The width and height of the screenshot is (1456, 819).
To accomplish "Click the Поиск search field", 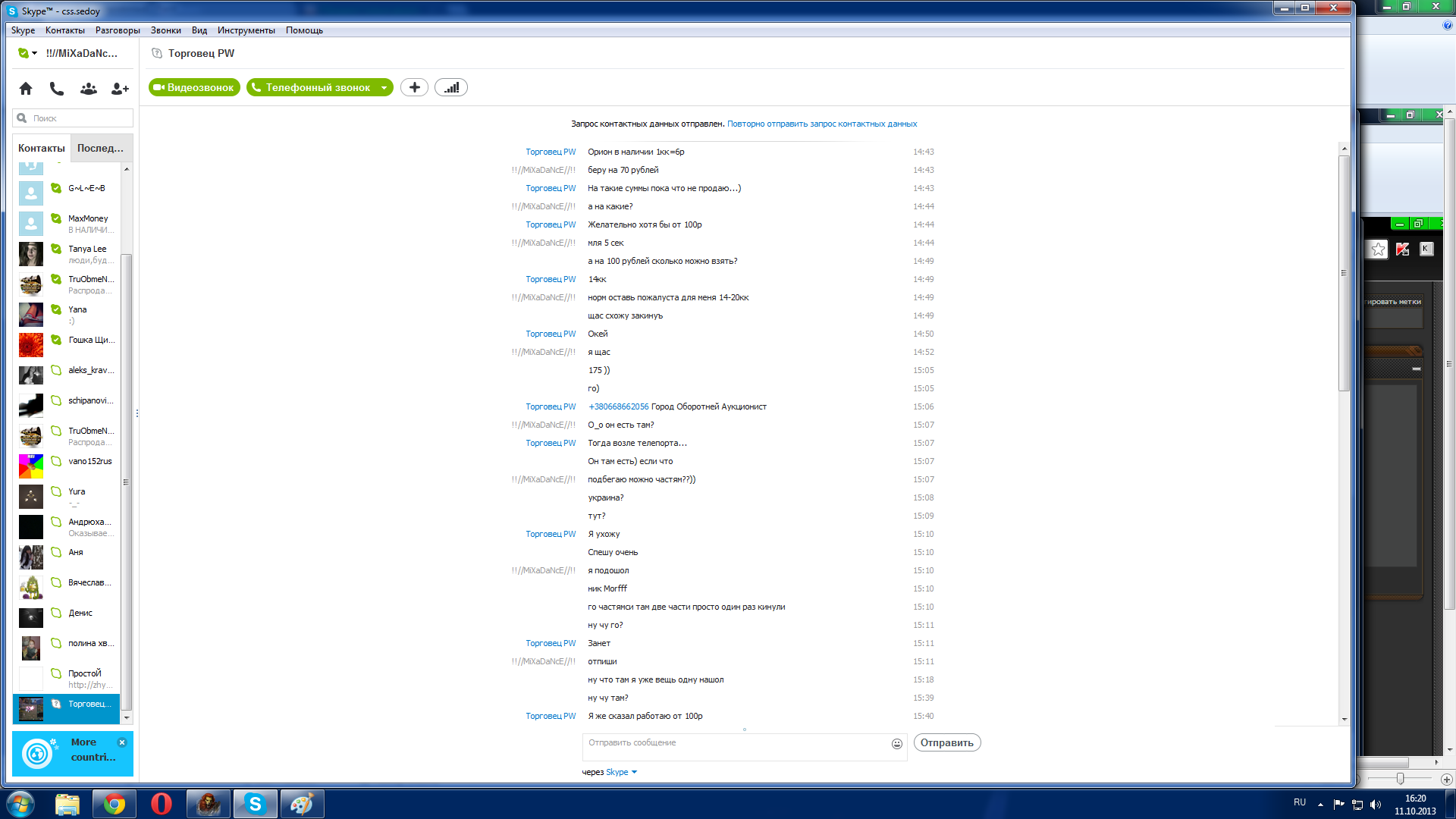I will pyautogui.click(x=73, y=118).
